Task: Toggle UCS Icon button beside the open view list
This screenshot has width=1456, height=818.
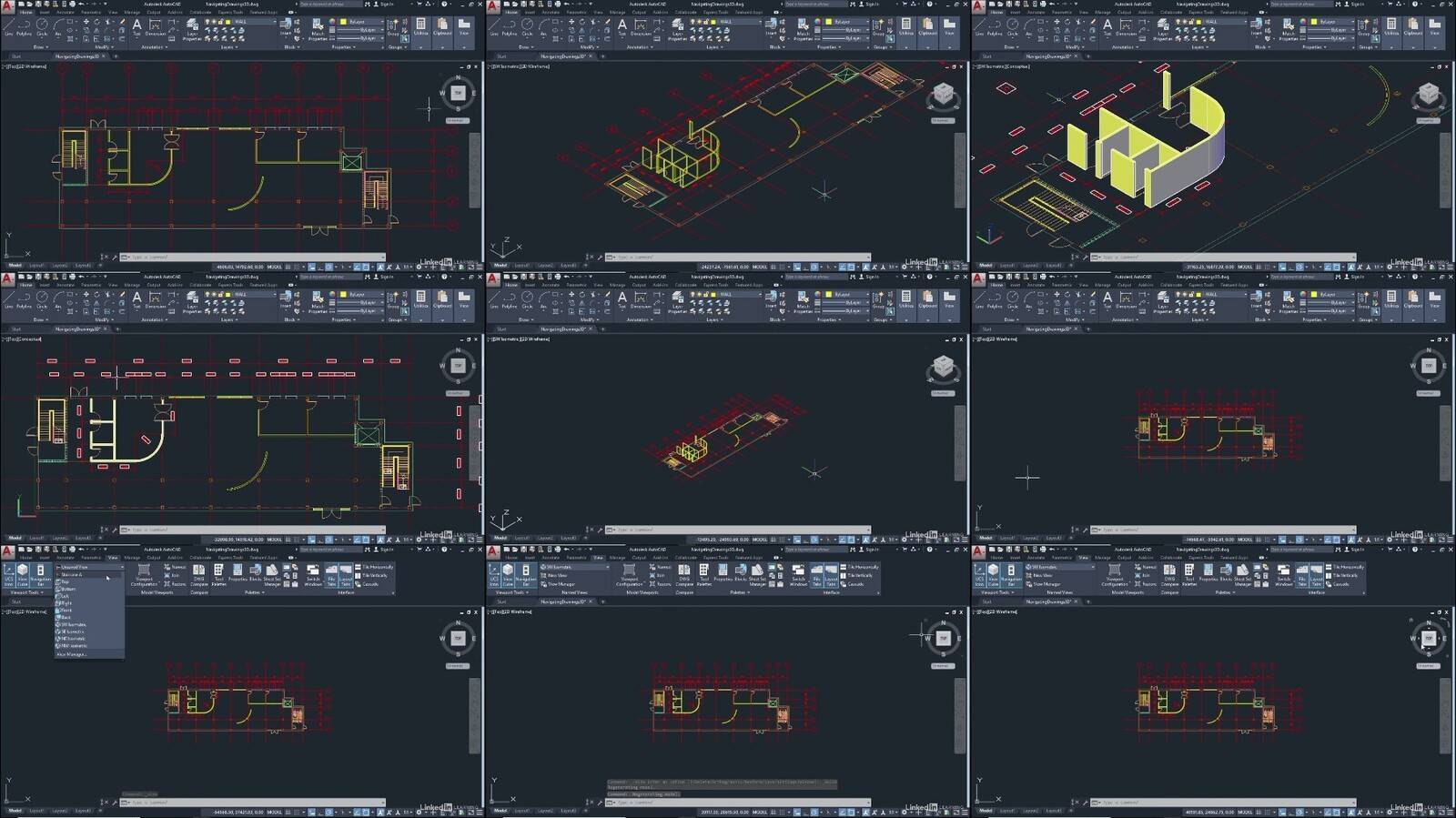Action: 9,574
